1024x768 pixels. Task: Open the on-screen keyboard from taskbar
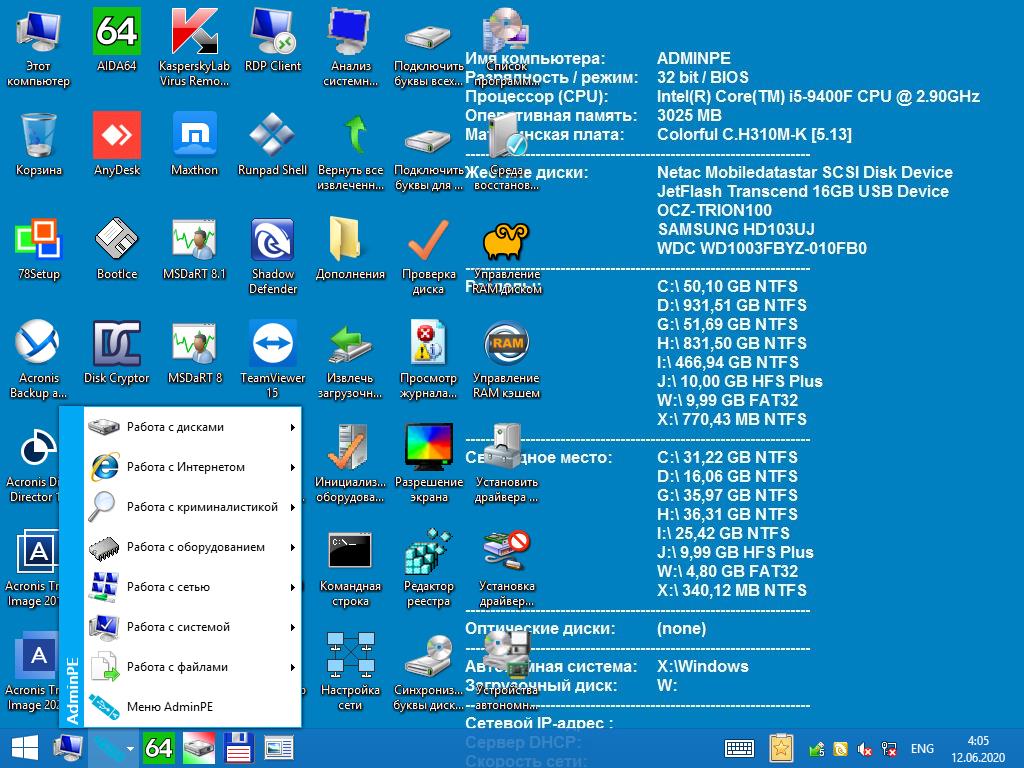(739, 748)
